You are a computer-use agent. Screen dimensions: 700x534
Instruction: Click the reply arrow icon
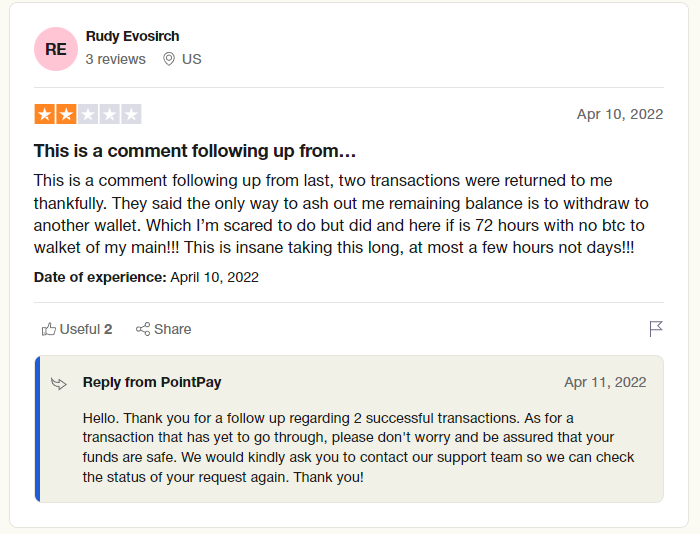59,384
